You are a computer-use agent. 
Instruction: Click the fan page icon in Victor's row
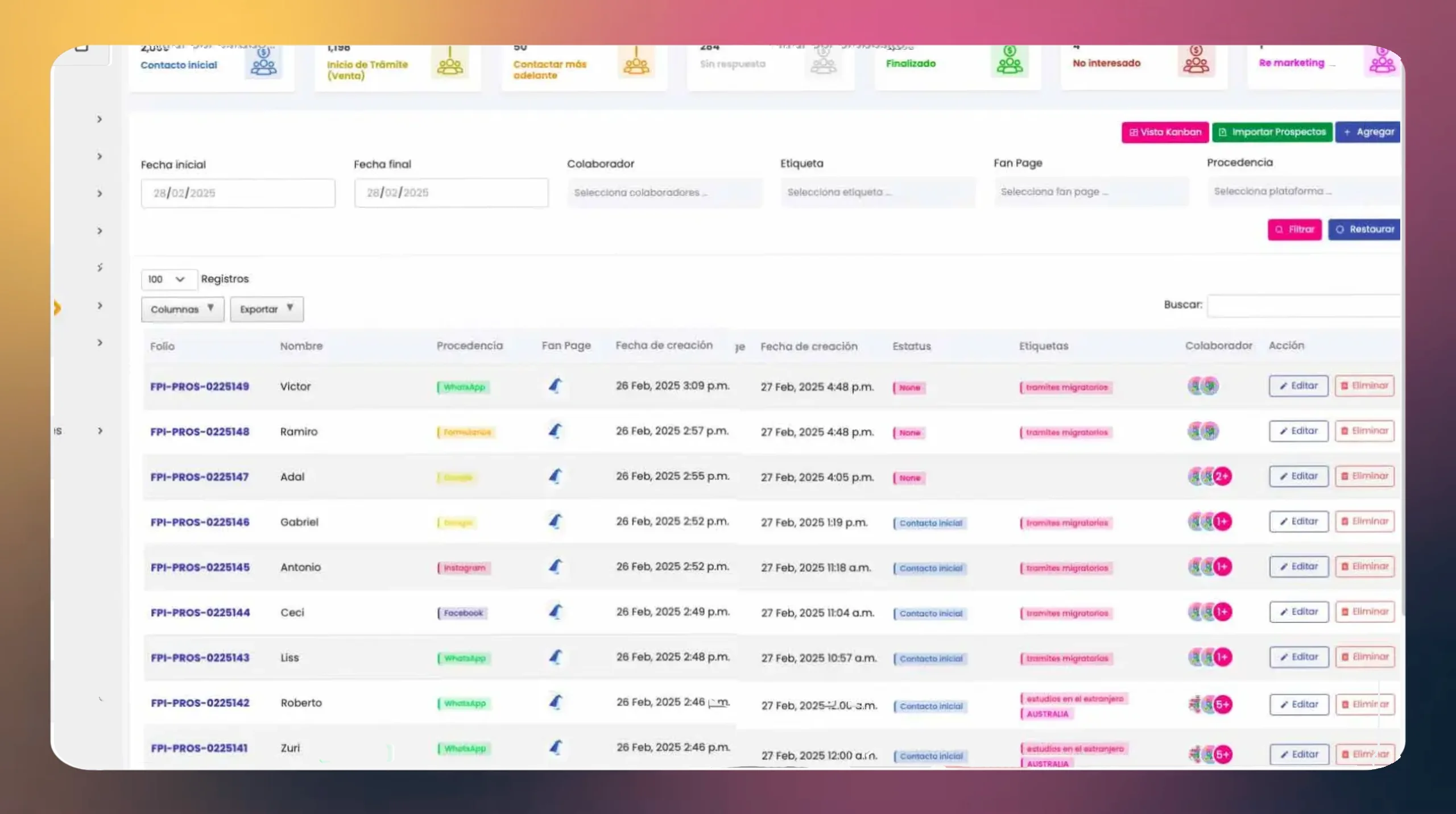pos(556,385)
